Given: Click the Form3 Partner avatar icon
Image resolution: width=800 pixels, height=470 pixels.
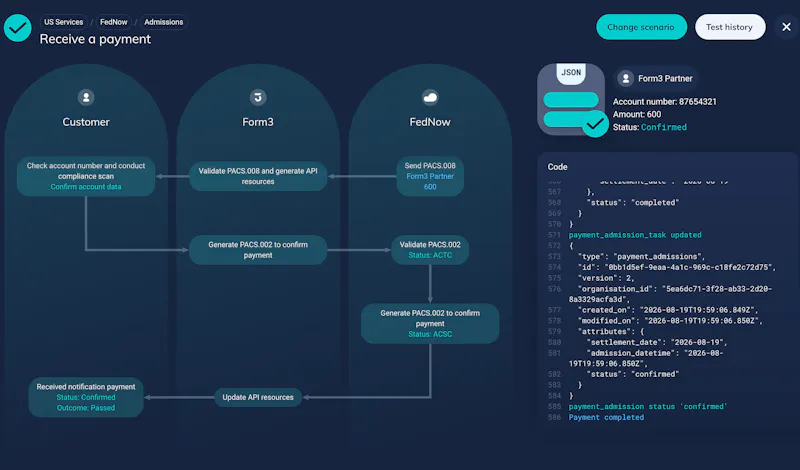Looking at the screenshot, I should [x=626, y=79].
